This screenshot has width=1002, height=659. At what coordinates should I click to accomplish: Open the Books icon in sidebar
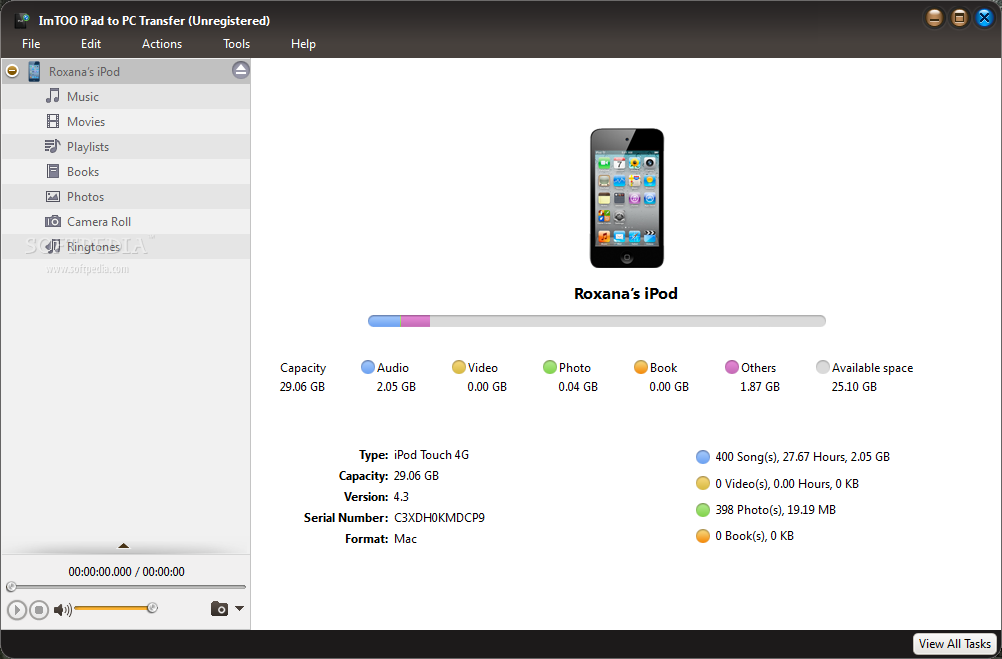(x=53, y=172)
